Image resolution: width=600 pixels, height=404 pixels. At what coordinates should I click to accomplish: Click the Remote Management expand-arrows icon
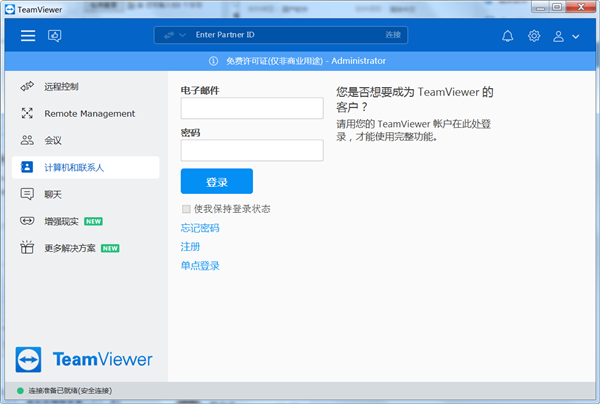coord(27,113)
